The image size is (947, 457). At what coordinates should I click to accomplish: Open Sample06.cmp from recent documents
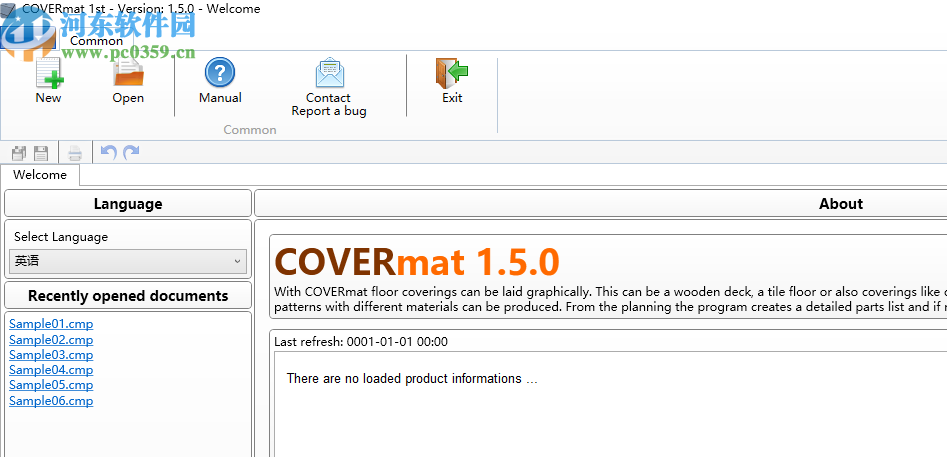pos(51,401)
